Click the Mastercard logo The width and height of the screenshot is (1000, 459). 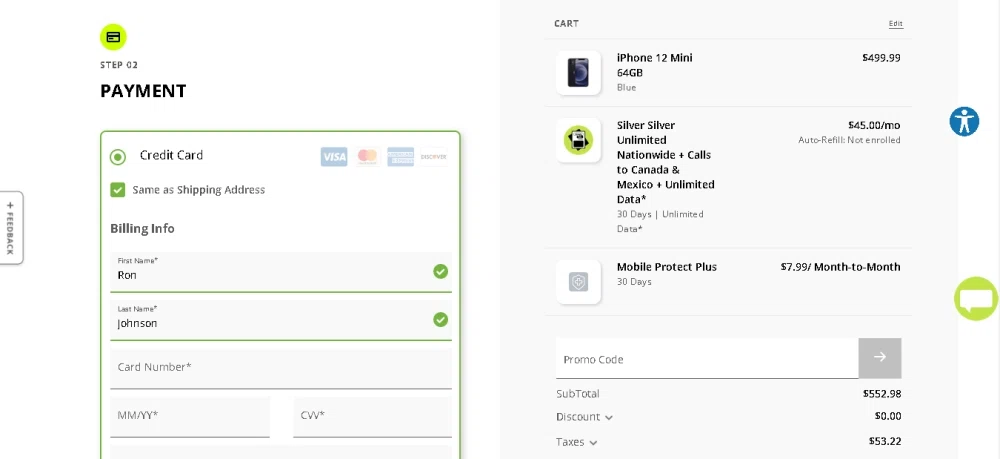pyautogui.click(x=367, y=156)
